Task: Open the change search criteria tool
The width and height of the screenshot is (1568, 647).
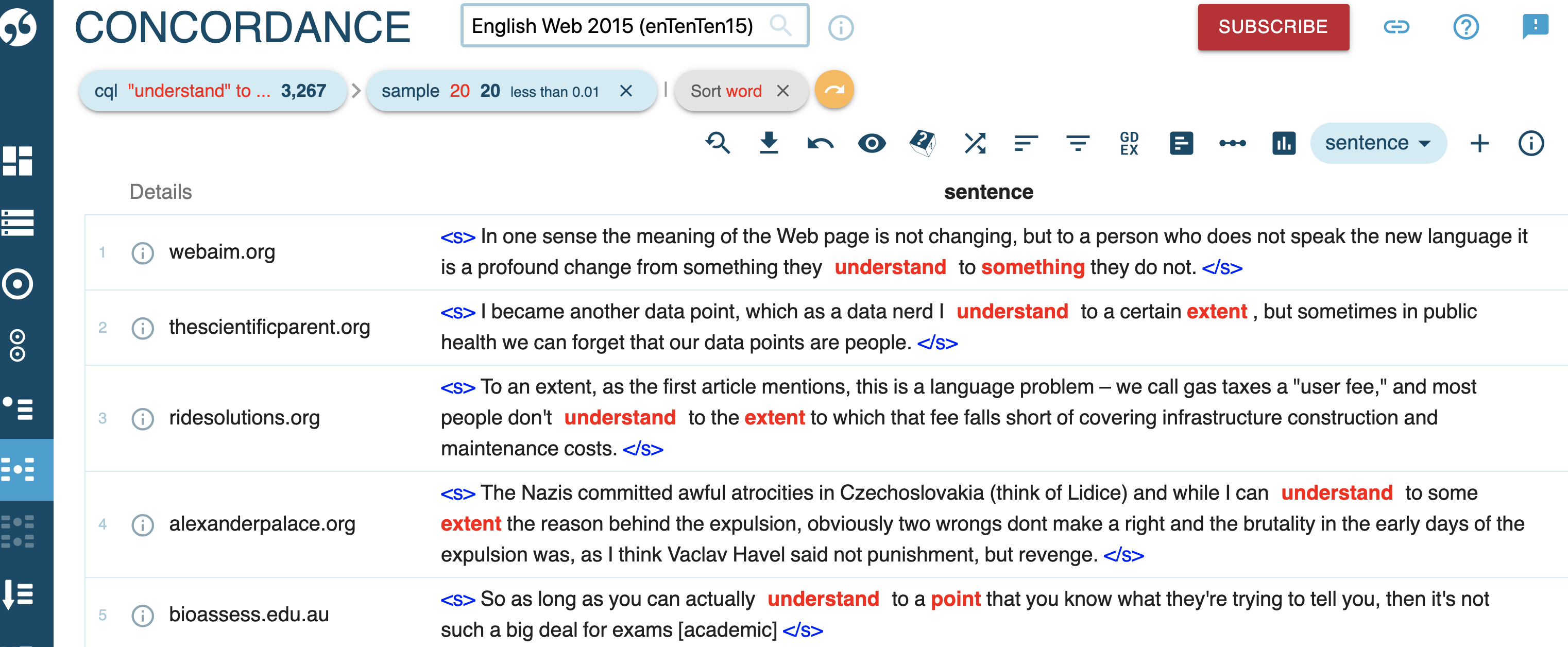Action: (718, 143)
